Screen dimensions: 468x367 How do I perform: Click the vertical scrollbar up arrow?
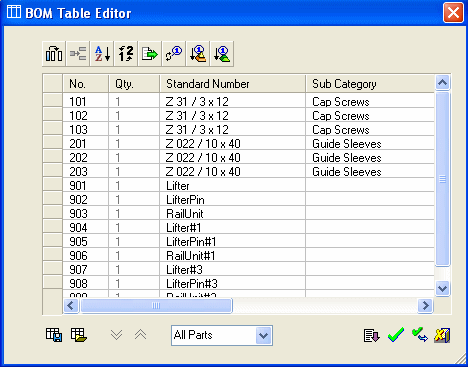(x=442, y=82)
